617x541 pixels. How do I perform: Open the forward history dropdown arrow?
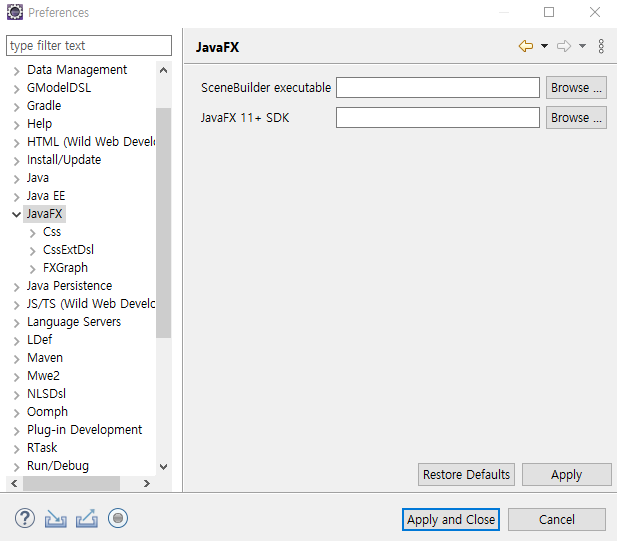click(x=582, y=46)
